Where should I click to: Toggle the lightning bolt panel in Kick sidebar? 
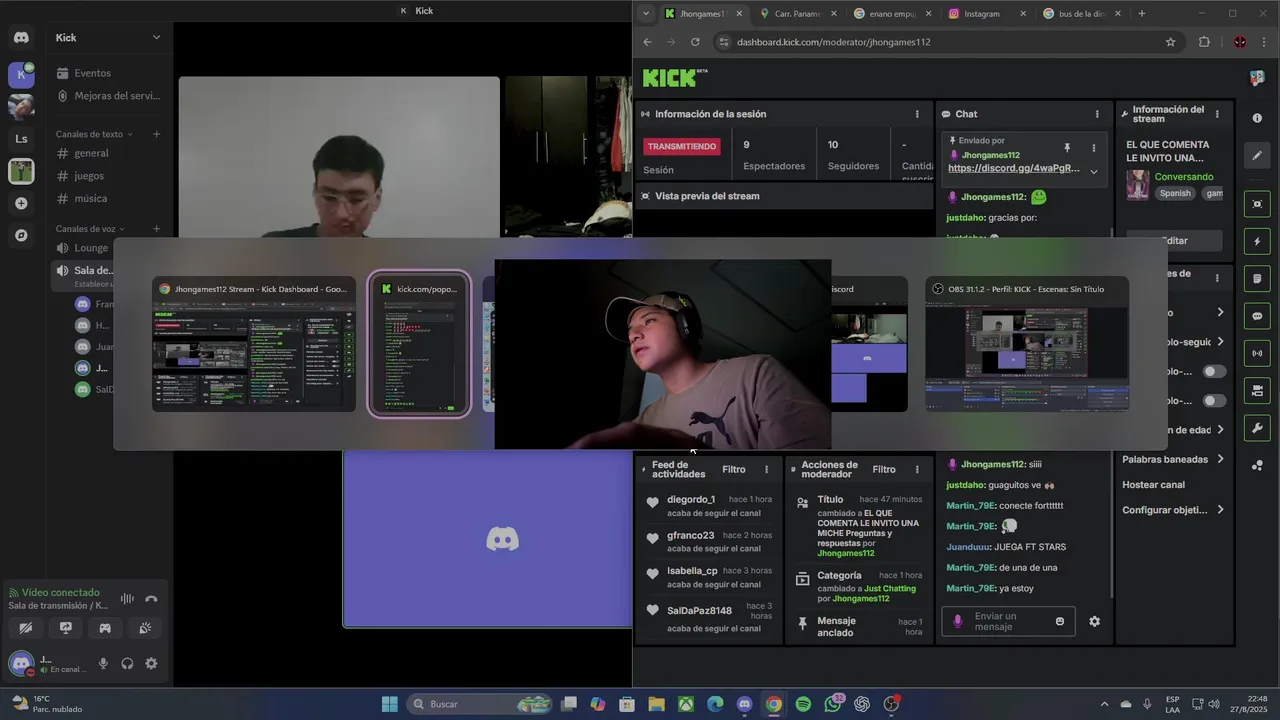(x=1257, y=241)
